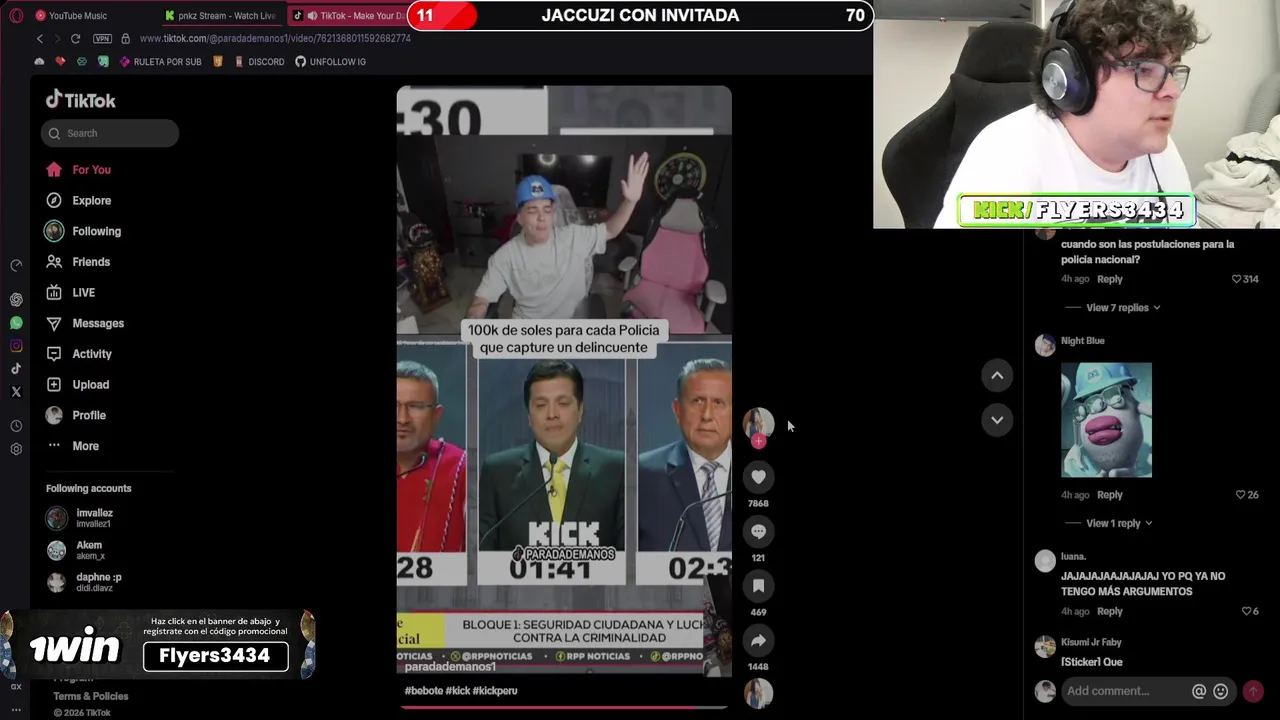Click the #bebote hashtag
Viewport: 1280px width, 720px height.
pyautogui.click(x=423, y=691)
